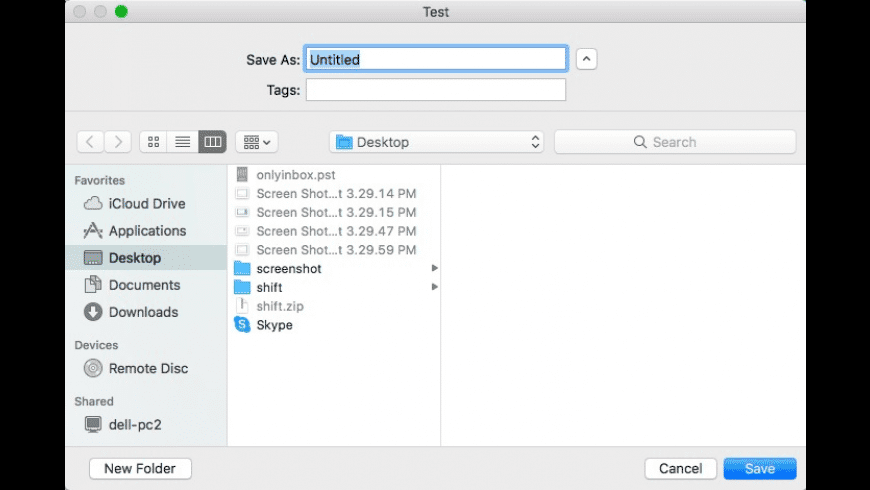Click in the Search field
The height and width of the screenshot is (490, 870).
[x=675, y=142]
